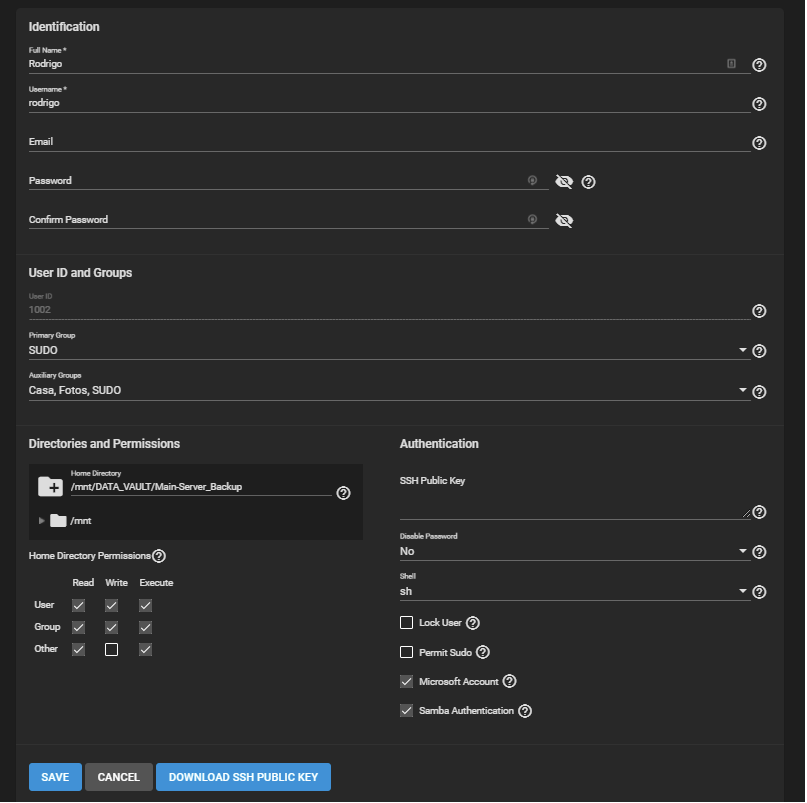Click into the Email input field
The image size is (807, 803).
click(388, 142)
